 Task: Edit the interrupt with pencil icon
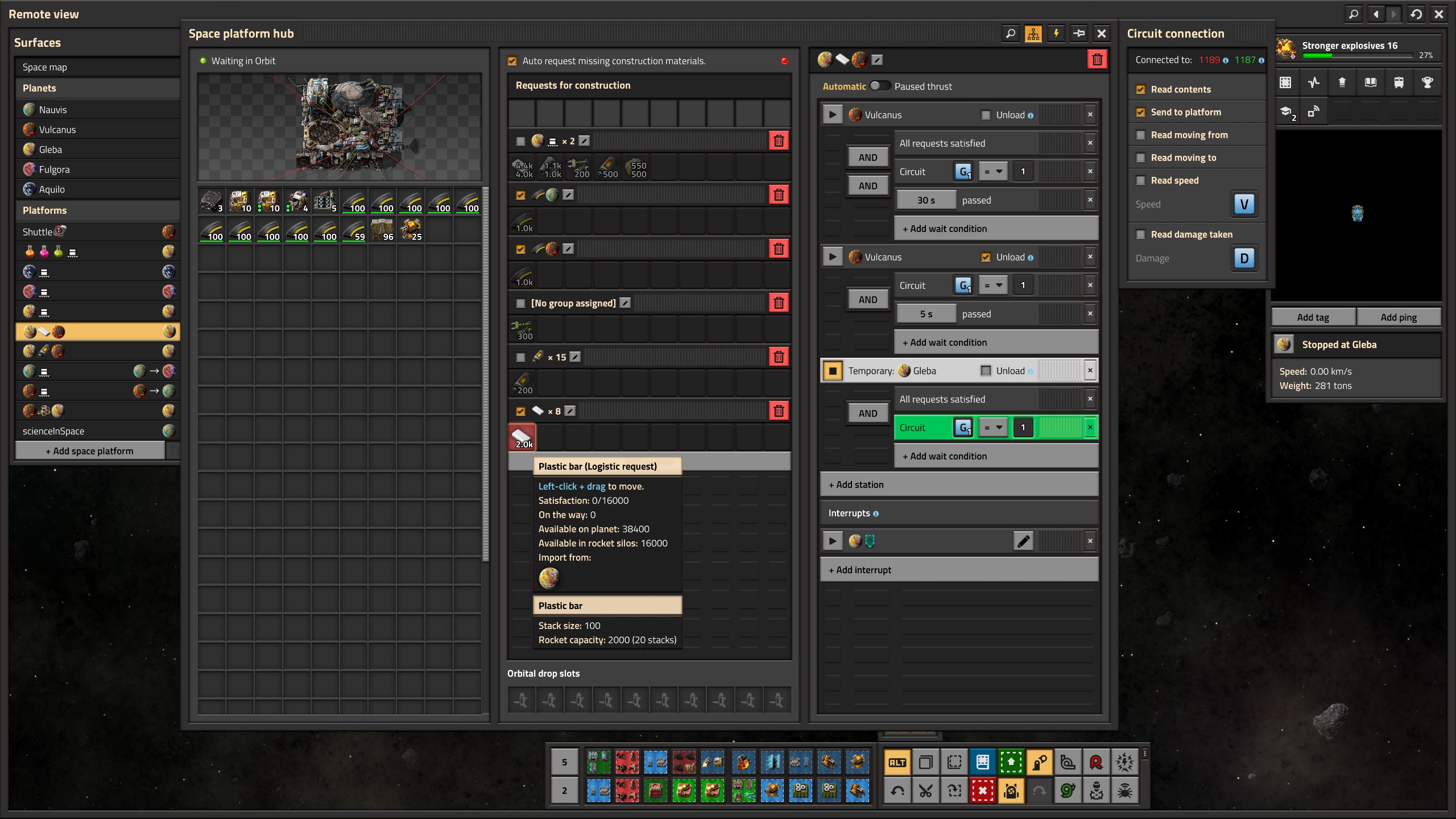pyautogui.click(x=1023, y=541)
